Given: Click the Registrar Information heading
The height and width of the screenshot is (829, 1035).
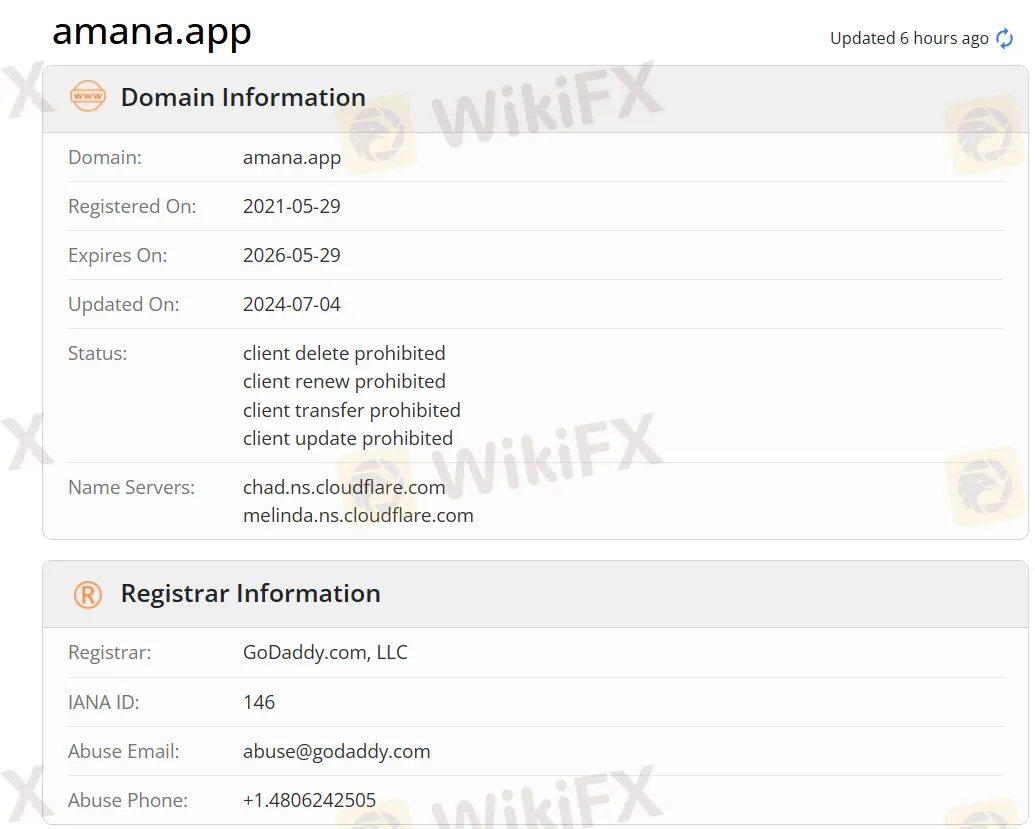Looking at the screenshot, I should coord(250,593).
